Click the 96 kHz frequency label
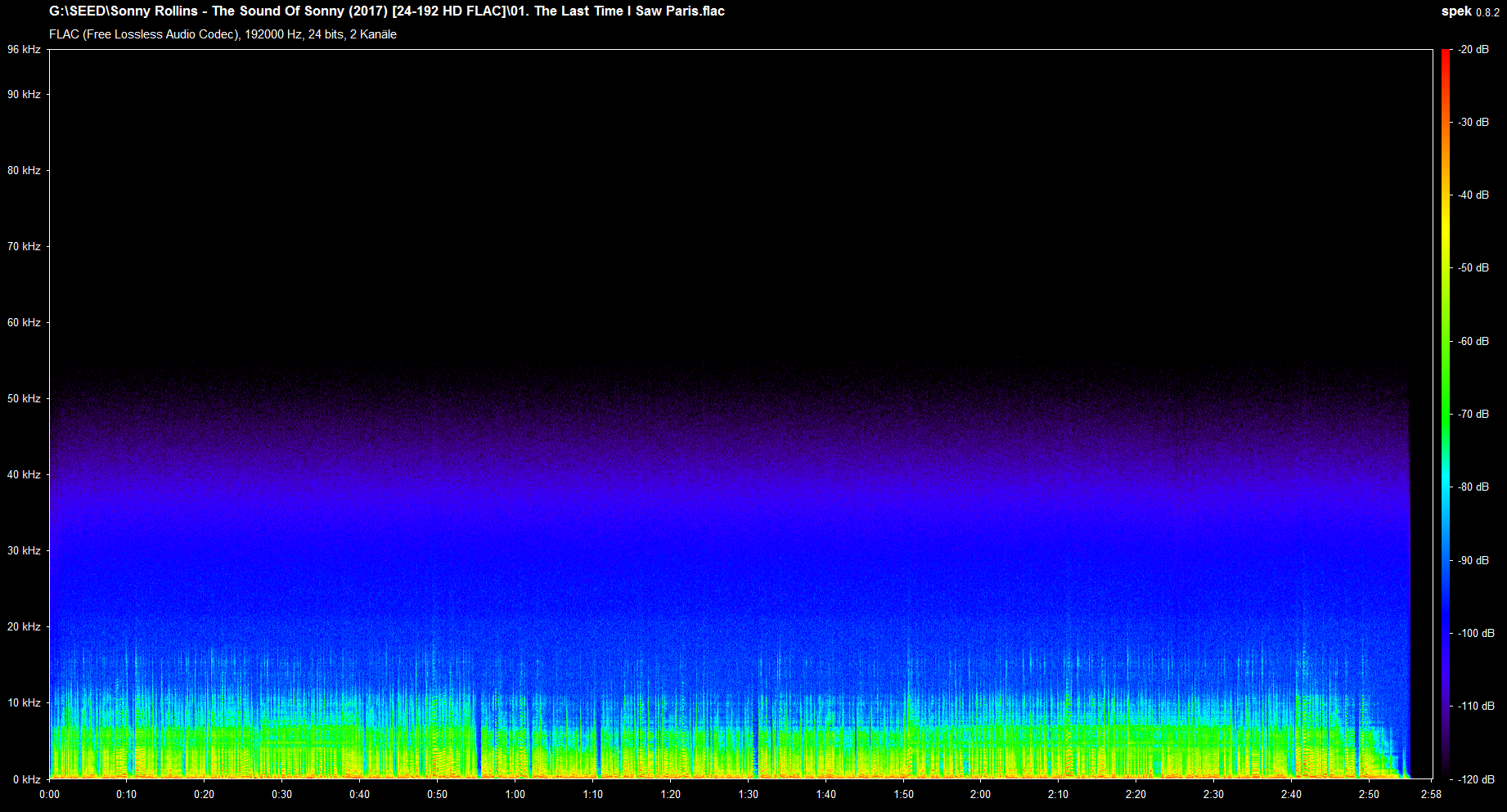Screen dimensions: 1507x812 click(x=24, y=50)
